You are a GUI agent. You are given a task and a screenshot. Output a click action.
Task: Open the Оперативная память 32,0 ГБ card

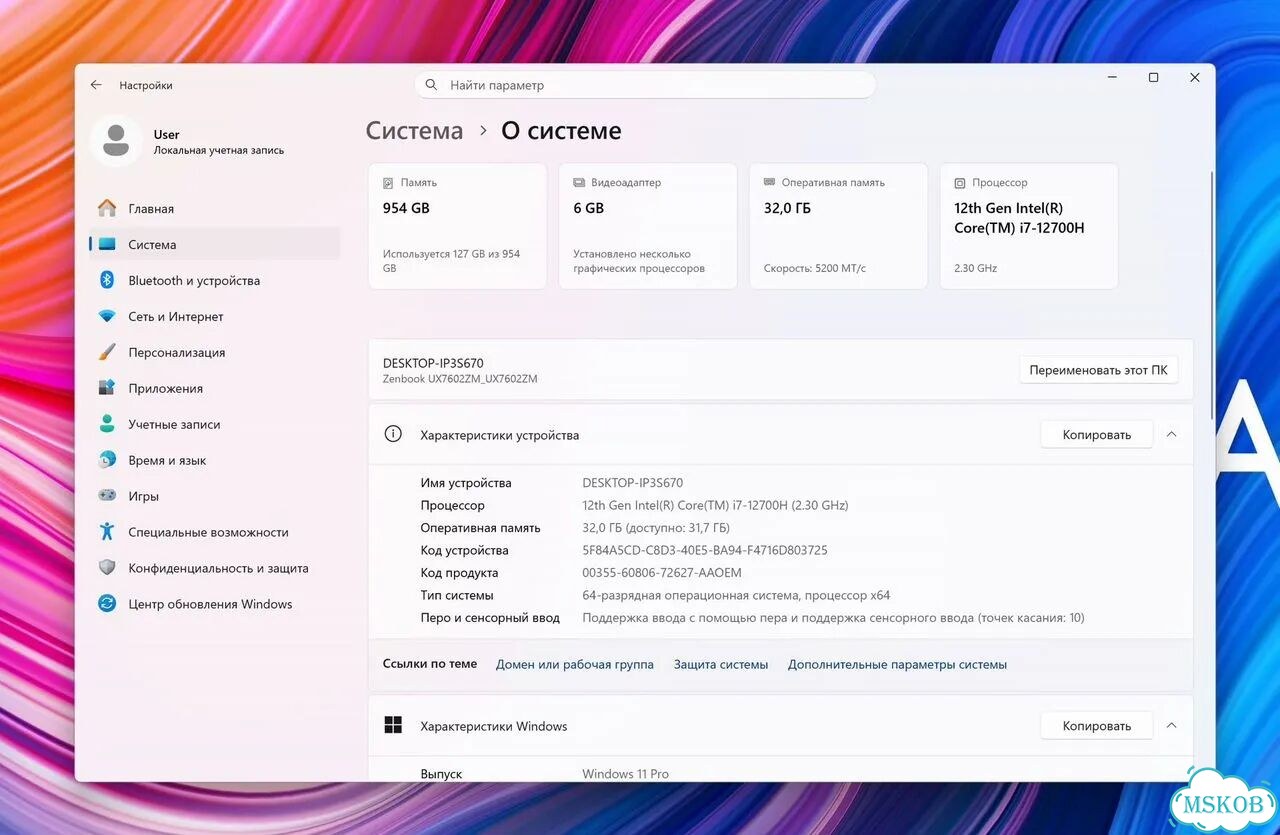click(838, 226)
